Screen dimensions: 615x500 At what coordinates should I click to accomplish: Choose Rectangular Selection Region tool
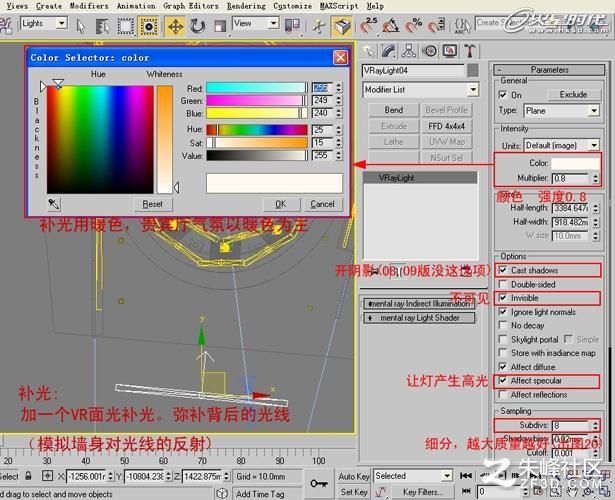(x=126, y=27)
